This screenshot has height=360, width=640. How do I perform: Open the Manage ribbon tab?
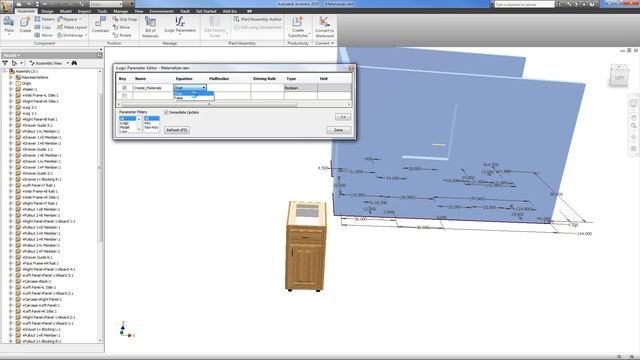[121, 11]
